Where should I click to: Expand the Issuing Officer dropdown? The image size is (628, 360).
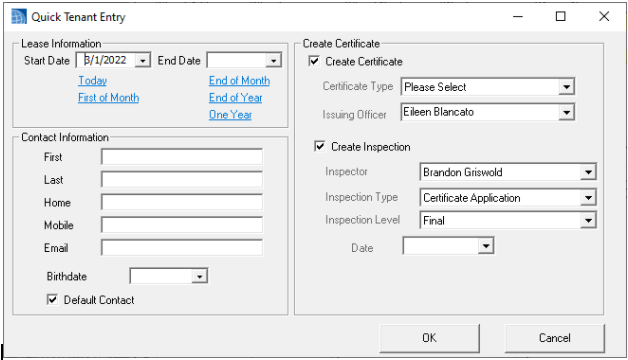(x=566, y=112)
